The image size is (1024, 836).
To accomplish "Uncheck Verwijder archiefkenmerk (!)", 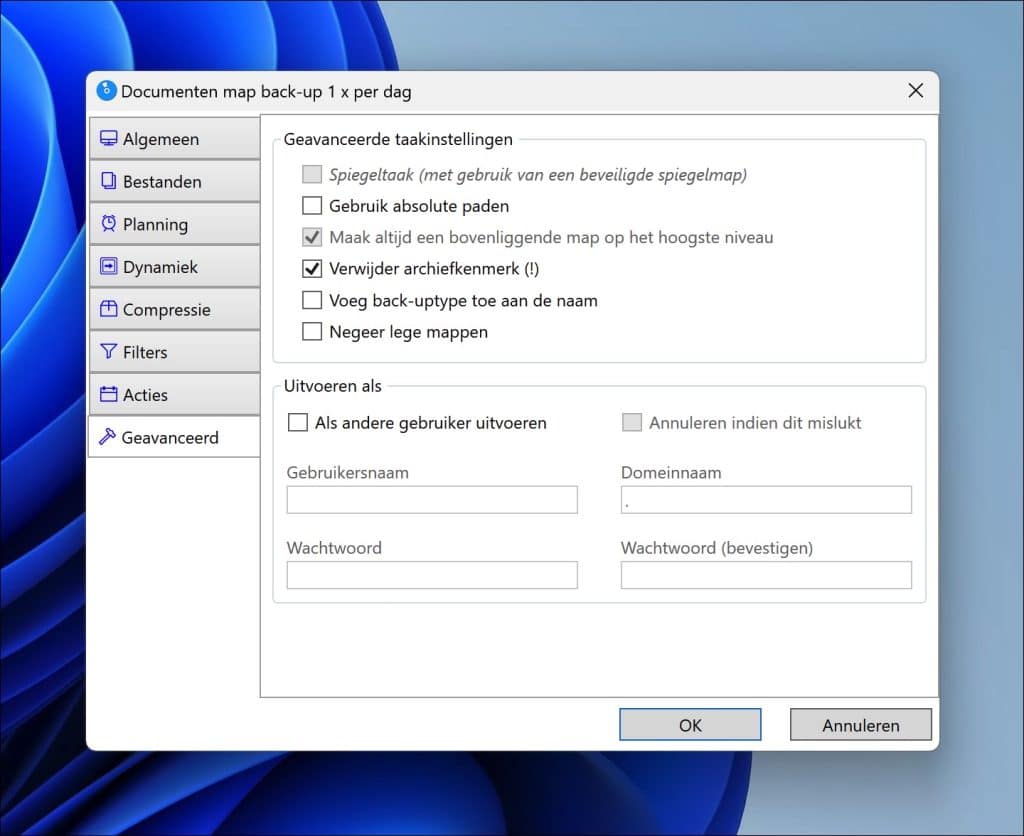I will coord(312,268).
